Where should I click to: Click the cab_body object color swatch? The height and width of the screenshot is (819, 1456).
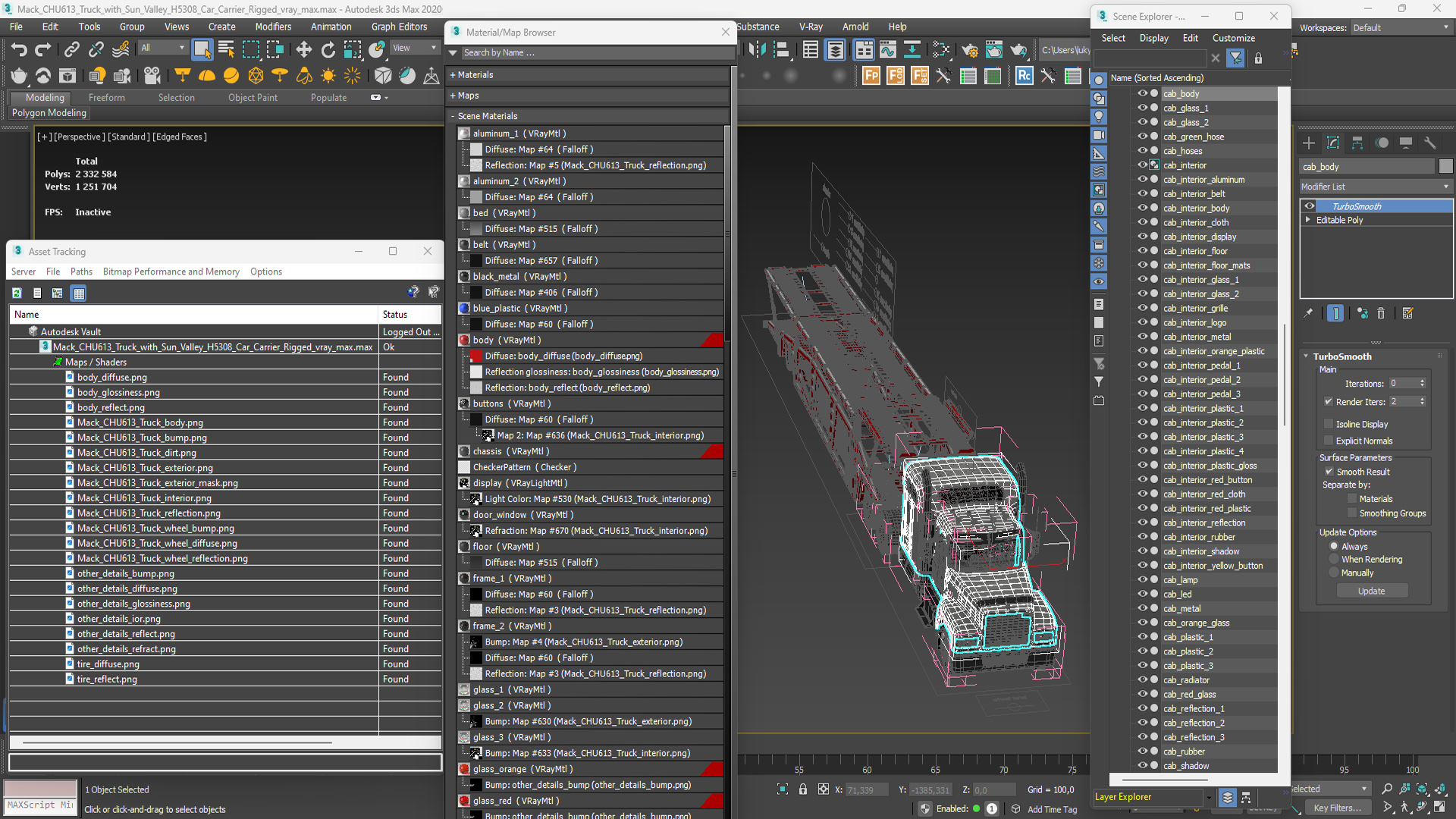[x=1445, y=166]
